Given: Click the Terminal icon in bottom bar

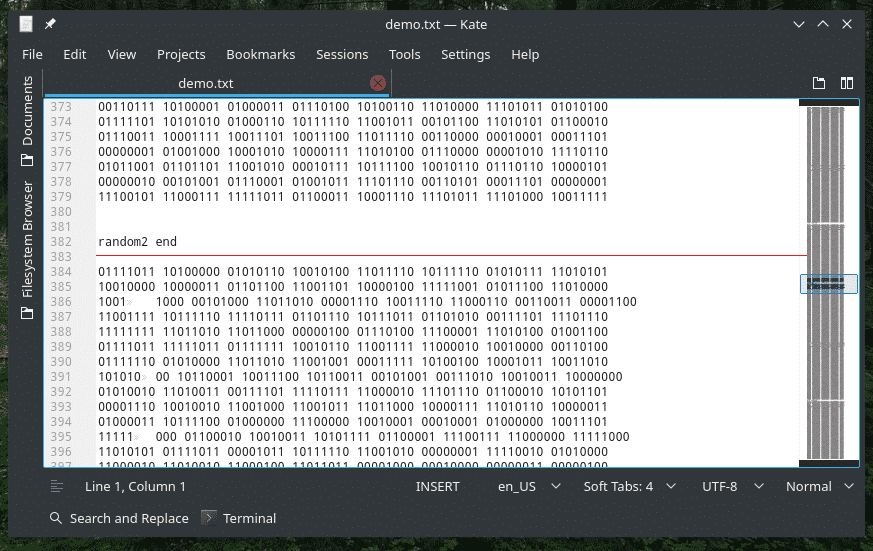Looking at the screenshot, I should coord(209,518).
